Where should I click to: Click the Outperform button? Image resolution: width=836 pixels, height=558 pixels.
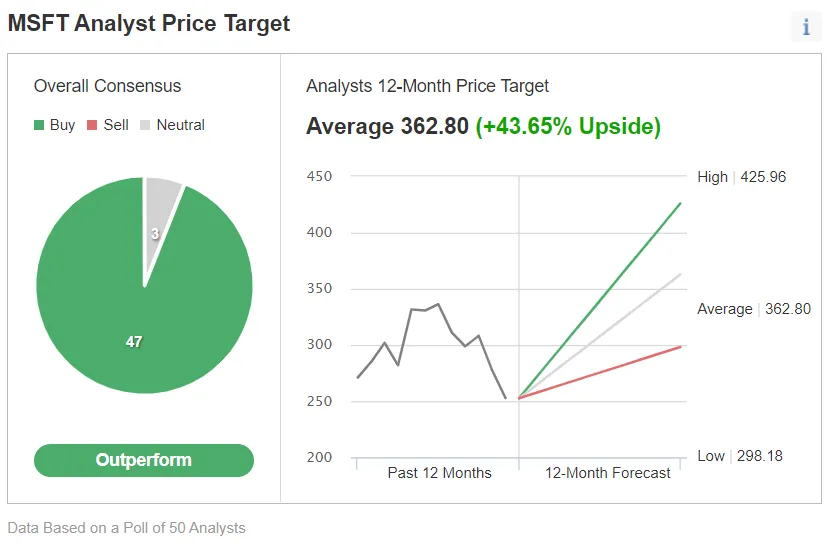coord(144,460)
